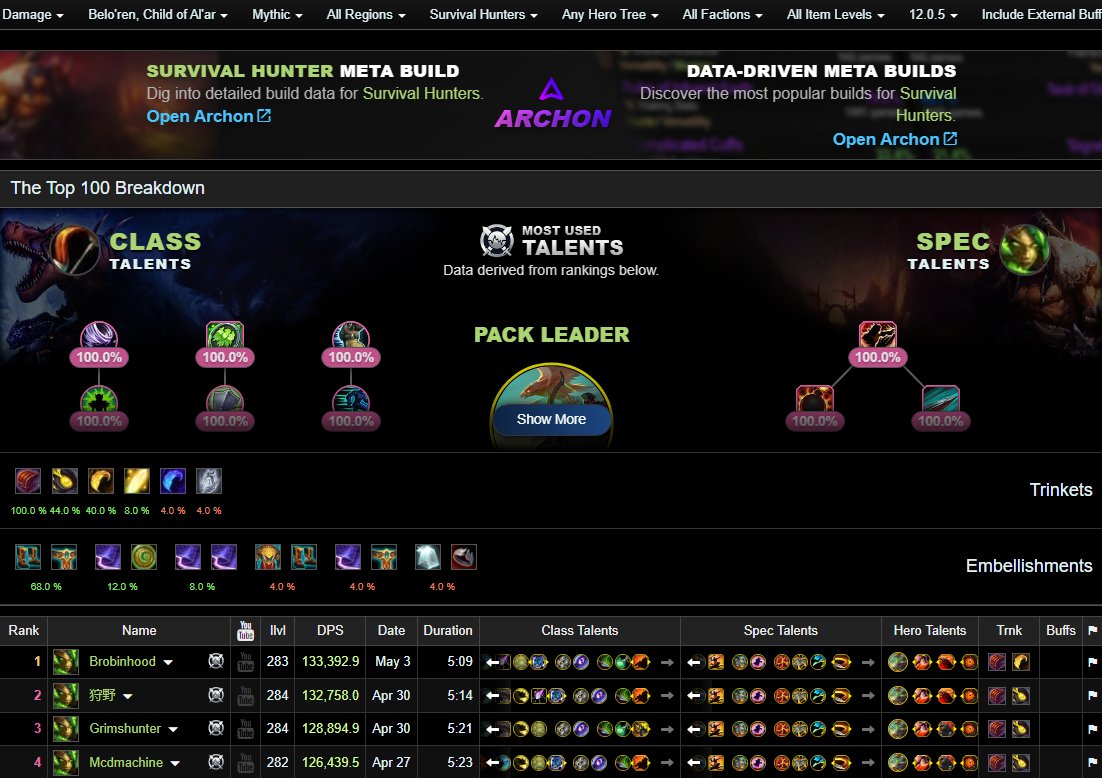Open the Include External Buffs dropdown
The image size is (1102, 778).
point(1041,15)
